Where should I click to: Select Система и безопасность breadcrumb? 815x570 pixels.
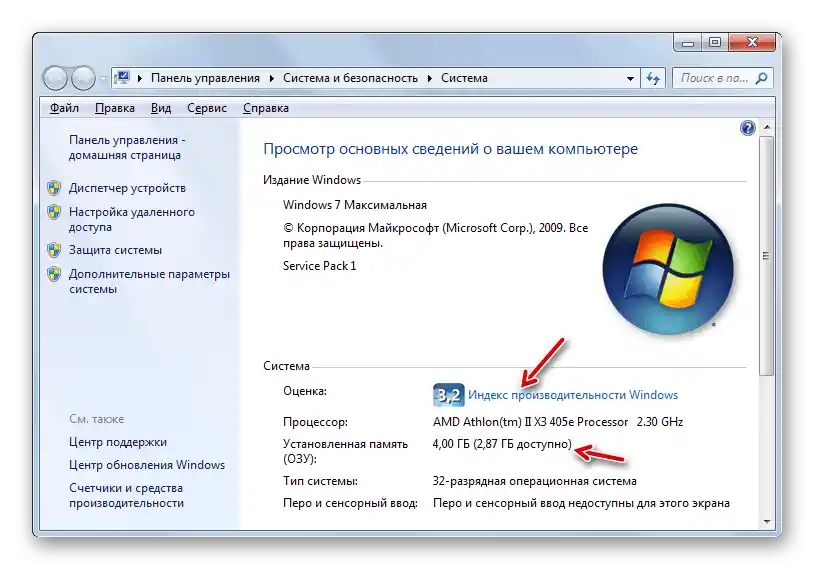click(350, 78)
